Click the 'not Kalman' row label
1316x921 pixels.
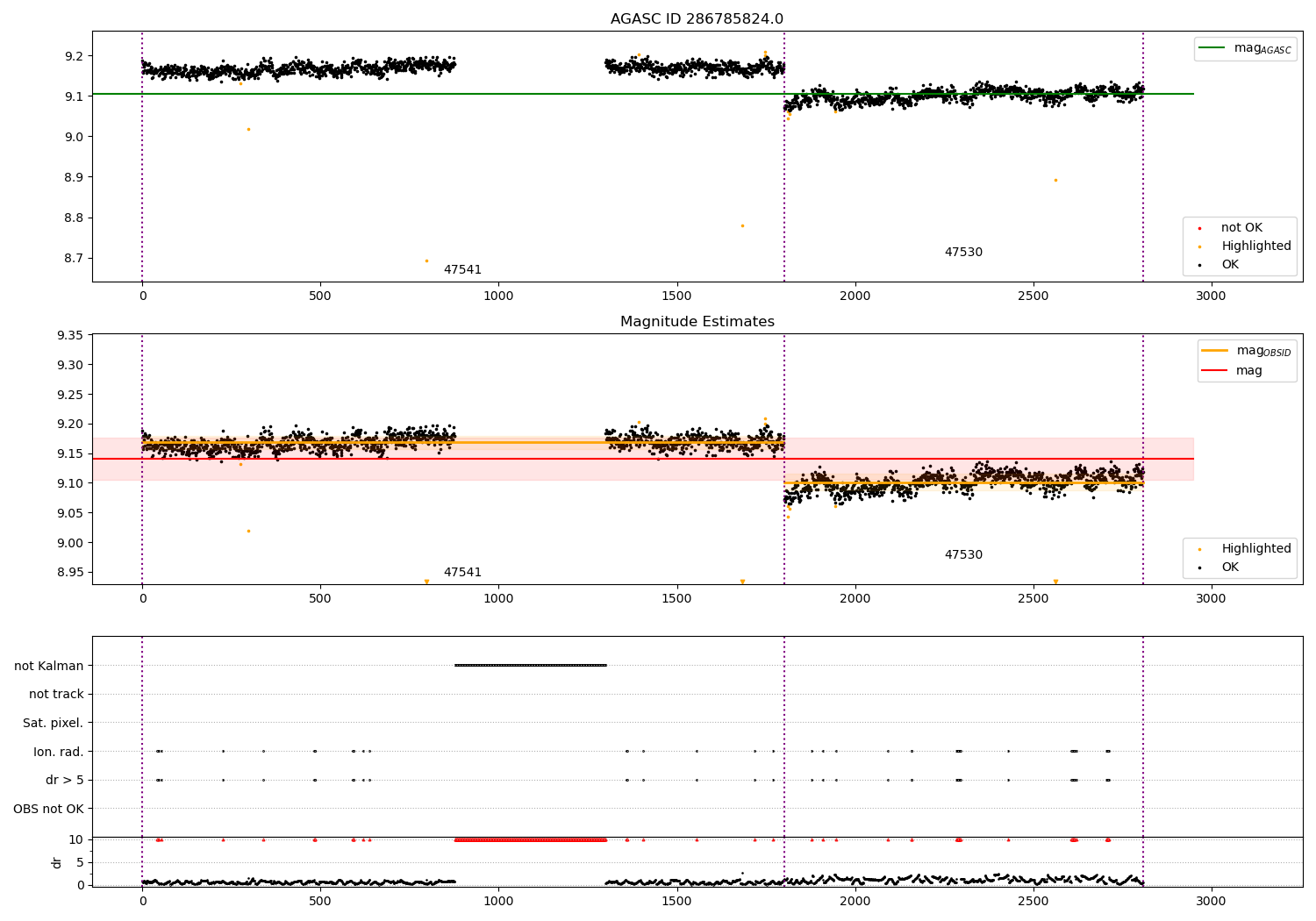point(49,666)
